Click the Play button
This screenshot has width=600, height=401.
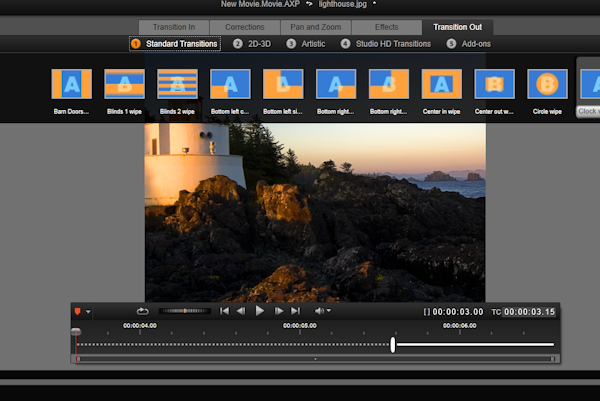[x=260, y=311]
